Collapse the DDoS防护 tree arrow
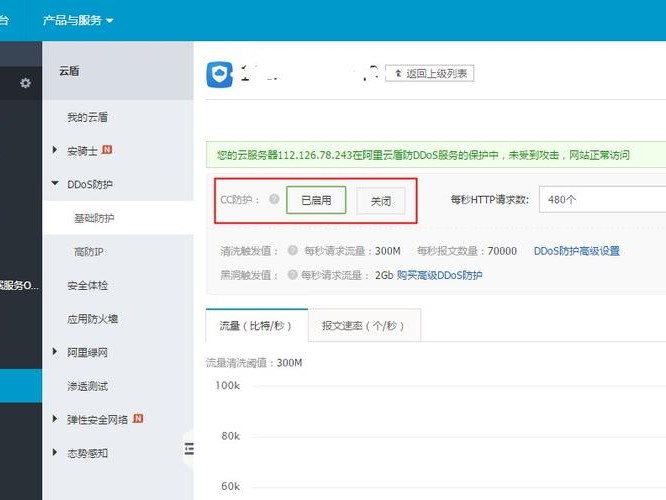 [55, 183]
